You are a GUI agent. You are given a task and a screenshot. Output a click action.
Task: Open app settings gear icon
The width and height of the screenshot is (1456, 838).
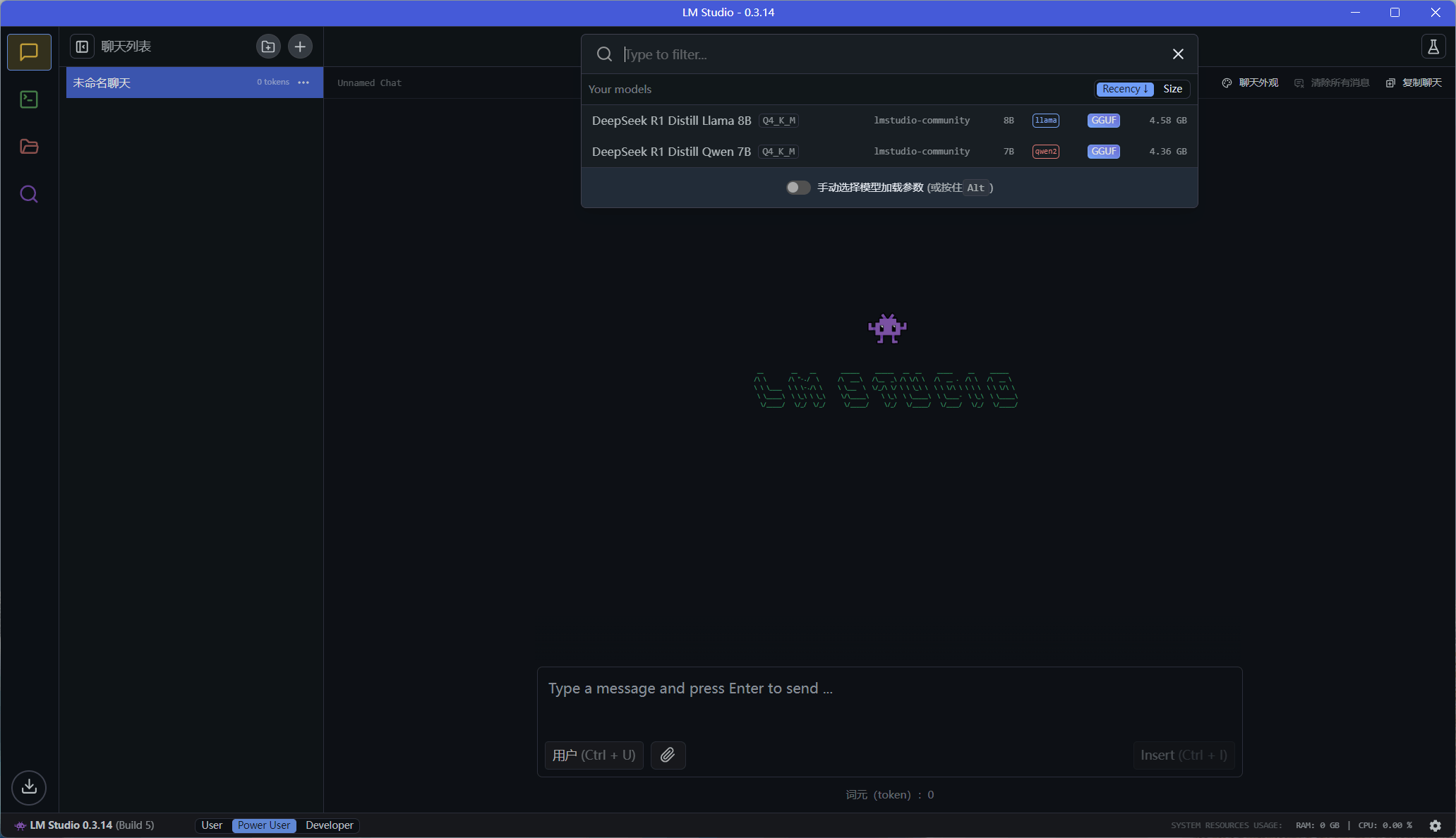click(1435, 825)
